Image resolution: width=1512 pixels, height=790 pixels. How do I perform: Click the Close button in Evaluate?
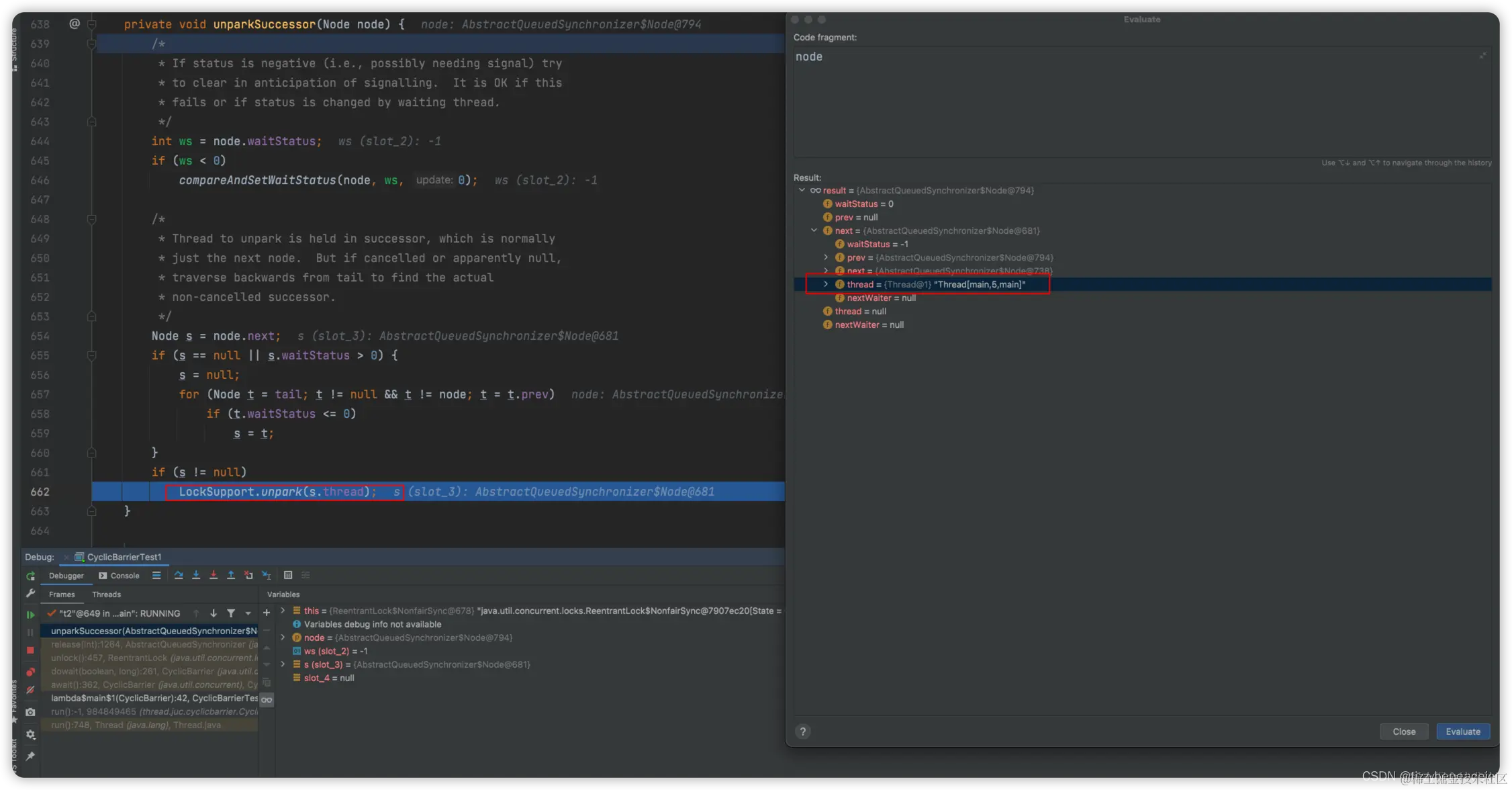click(1404, 732)
